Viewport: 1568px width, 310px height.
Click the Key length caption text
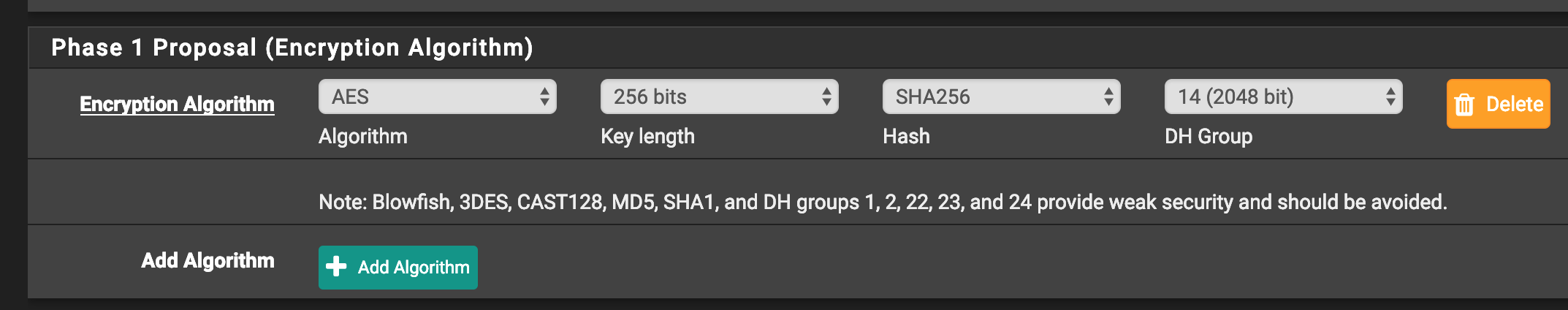point(647,136)
